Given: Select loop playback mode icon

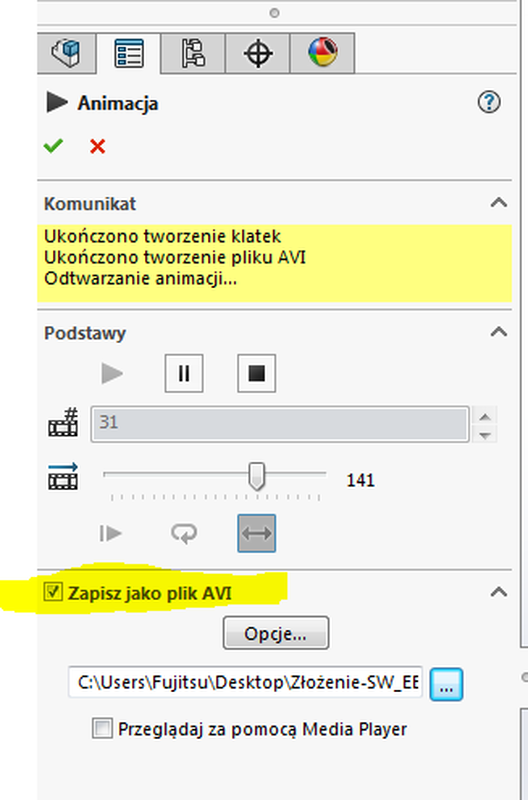Looking at the screenshot, I should tap(184, 534).
